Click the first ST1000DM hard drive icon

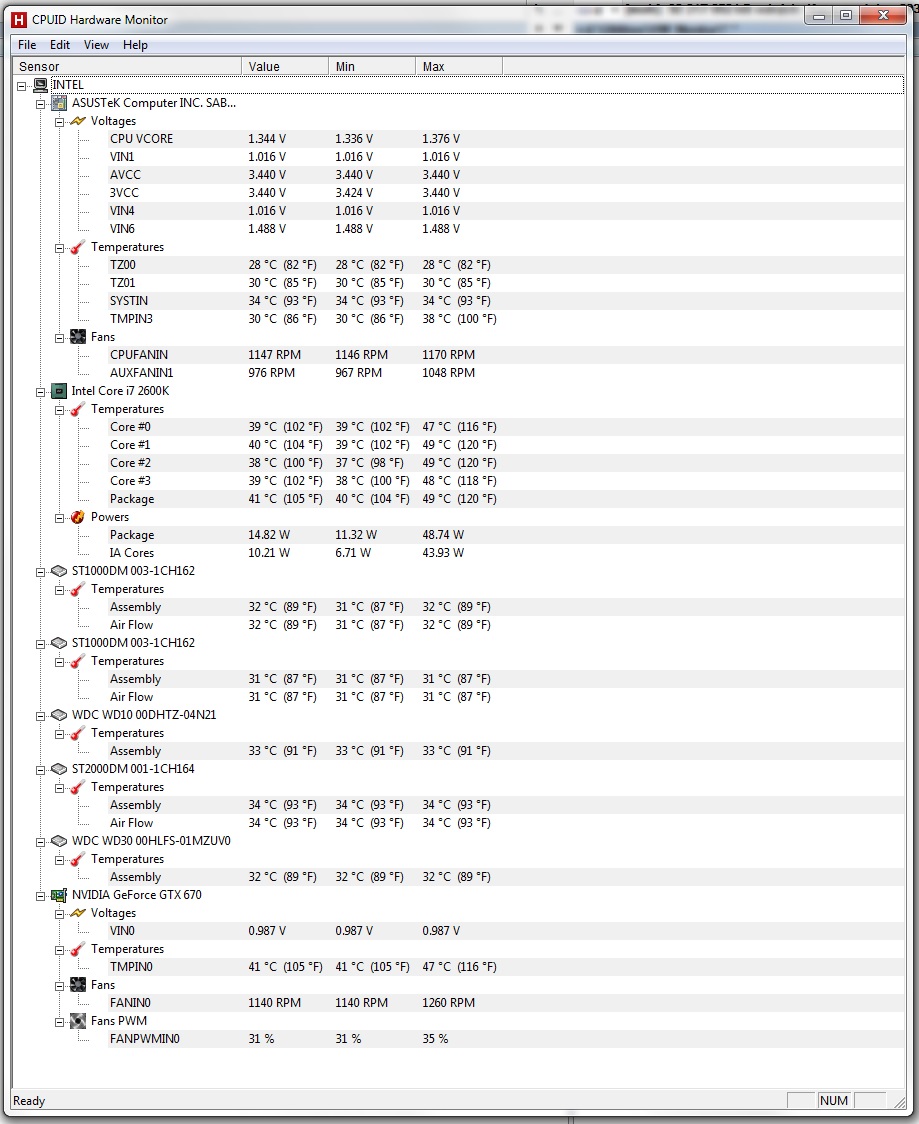tap(59, 571)
